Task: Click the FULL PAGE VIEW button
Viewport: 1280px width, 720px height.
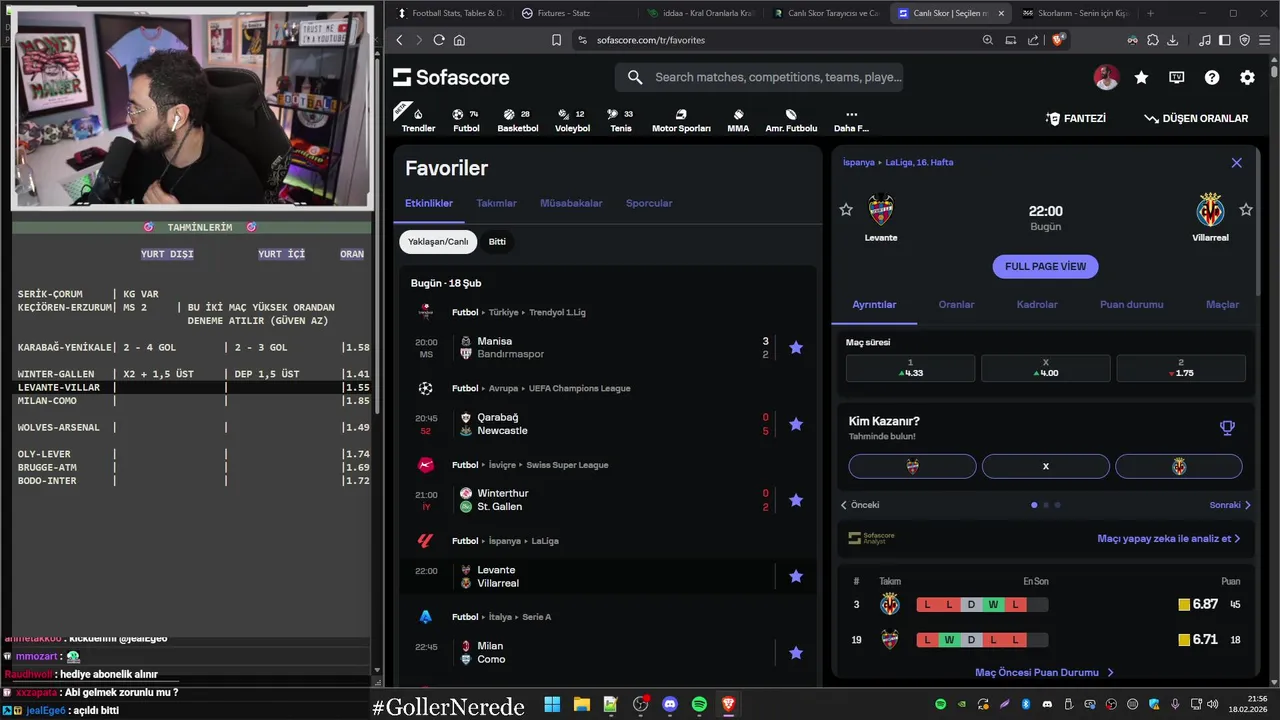Action: click(x=1045, y=267)
